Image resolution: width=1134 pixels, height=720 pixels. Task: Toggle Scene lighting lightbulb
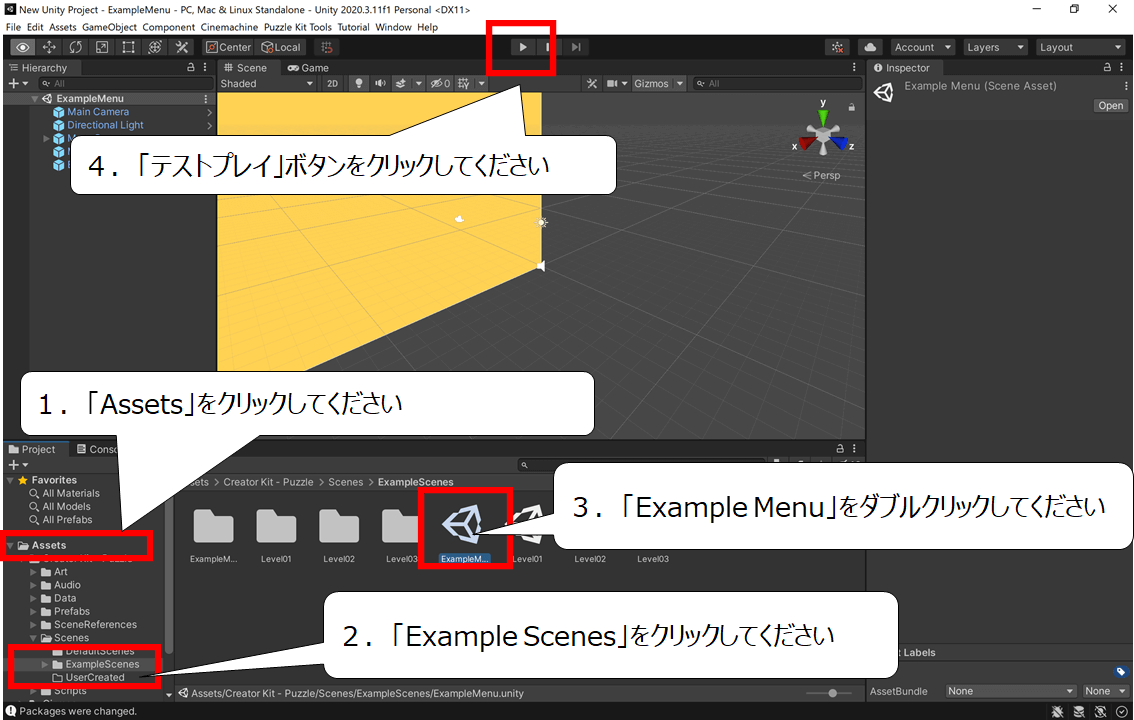pyautogui.click(x=359, y=83)
